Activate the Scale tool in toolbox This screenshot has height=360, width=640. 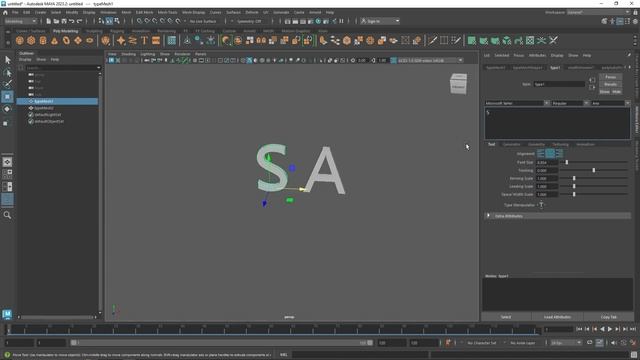pos(7,122)
